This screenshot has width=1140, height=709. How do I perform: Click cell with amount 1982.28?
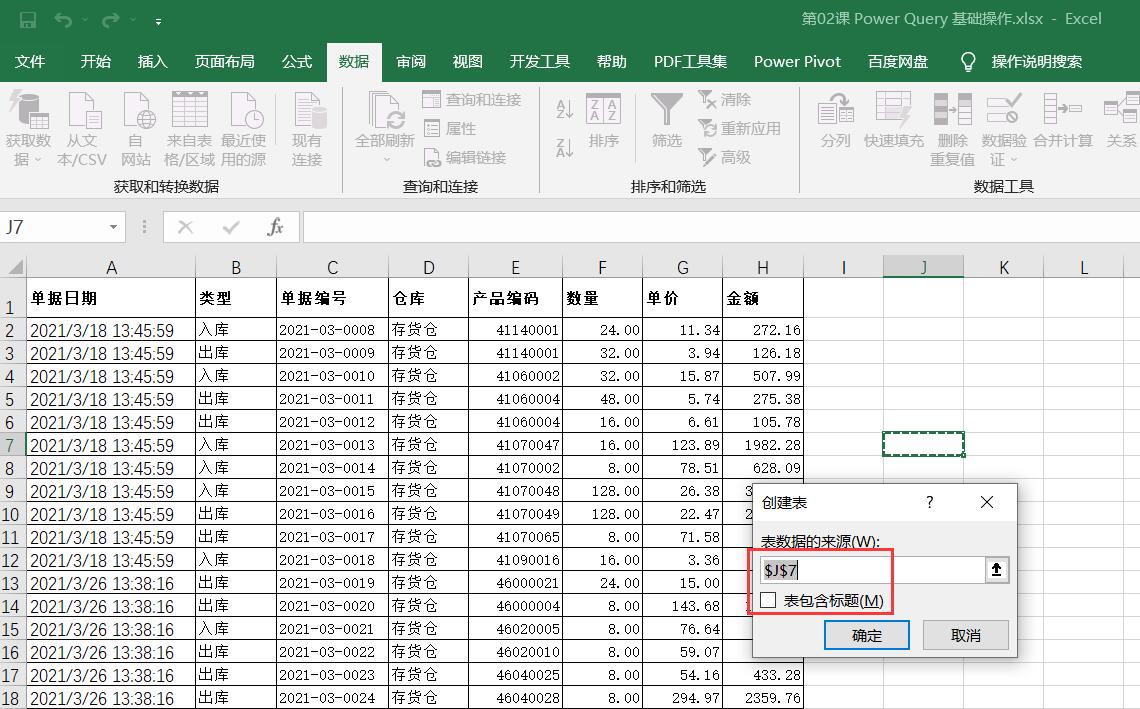pyautogui.click(x=763, y=445)
